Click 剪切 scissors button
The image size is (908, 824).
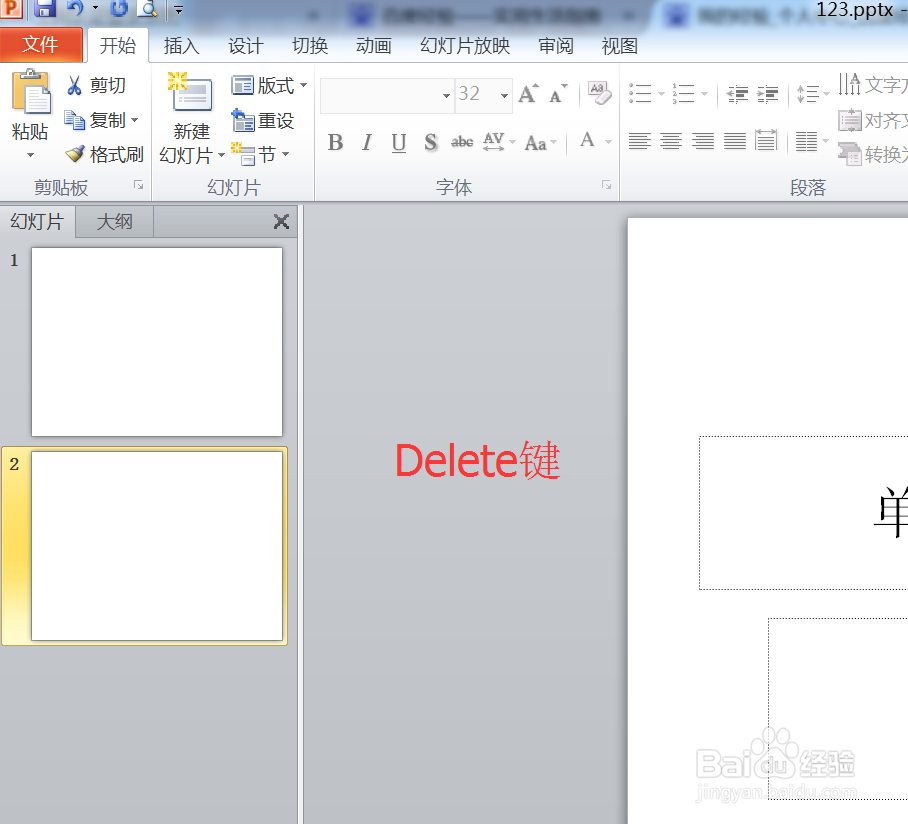tap(96, 85)
